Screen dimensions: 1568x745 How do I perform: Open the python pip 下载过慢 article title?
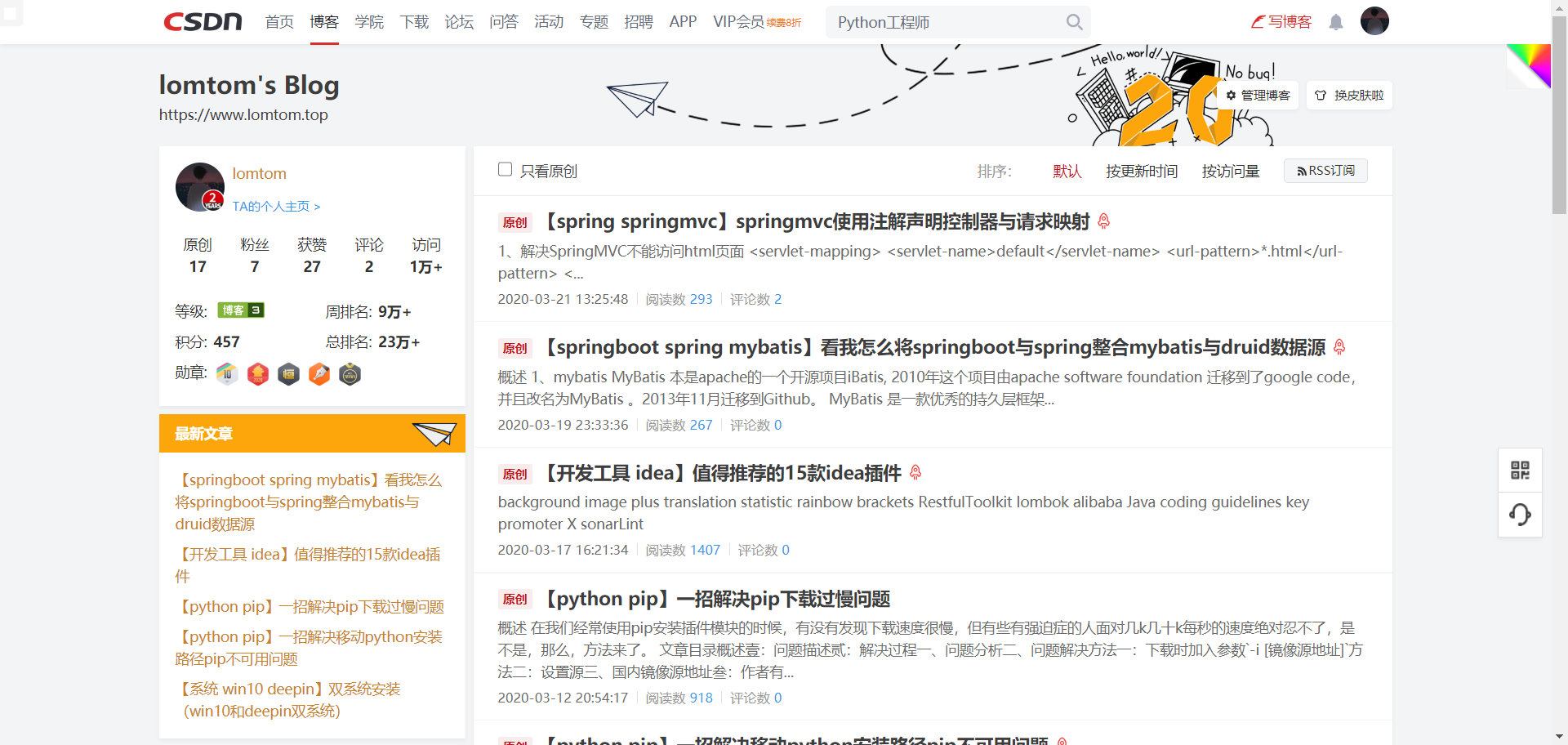(x=715, y=599)
